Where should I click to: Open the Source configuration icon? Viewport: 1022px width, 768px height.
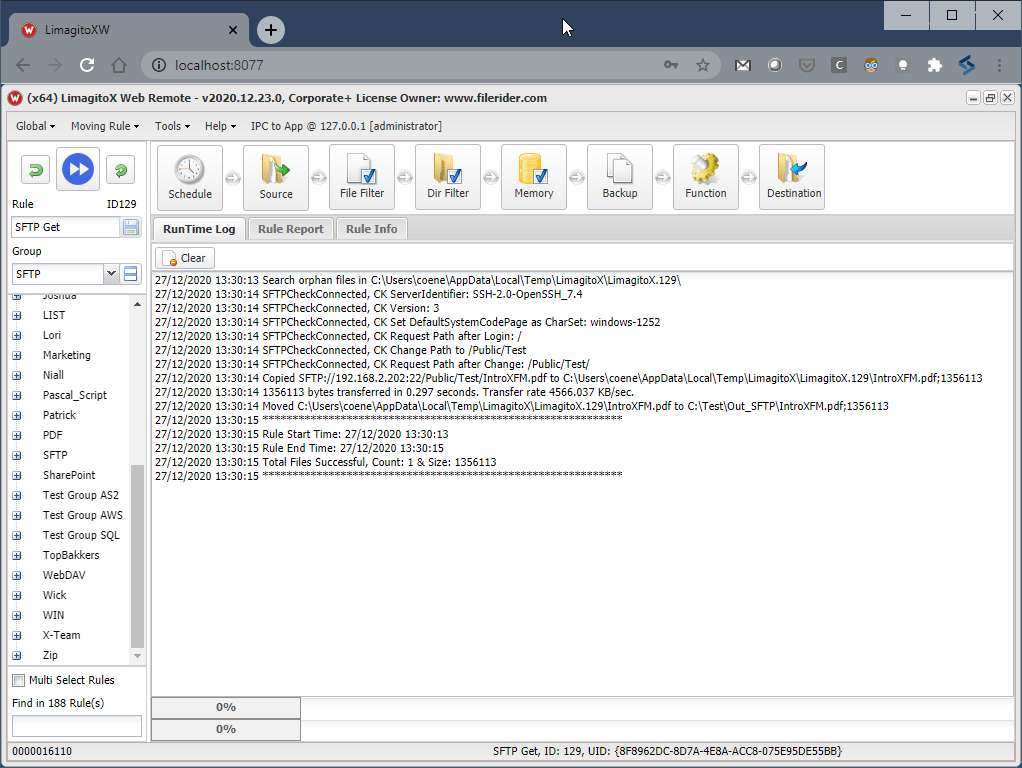click(x=275, y=176)
